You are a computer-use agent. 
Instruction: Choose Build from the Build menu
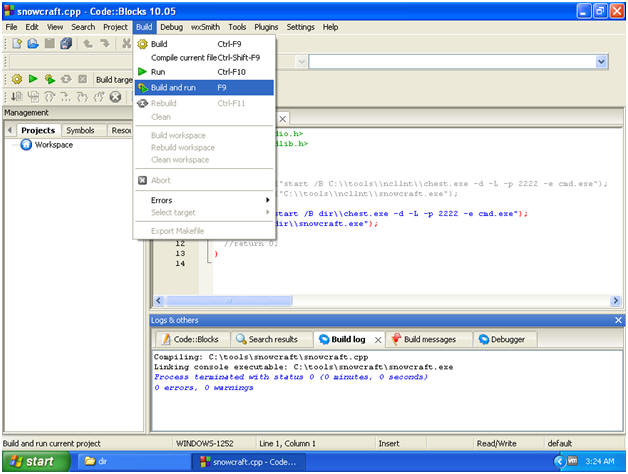click(x=204, y=44)
